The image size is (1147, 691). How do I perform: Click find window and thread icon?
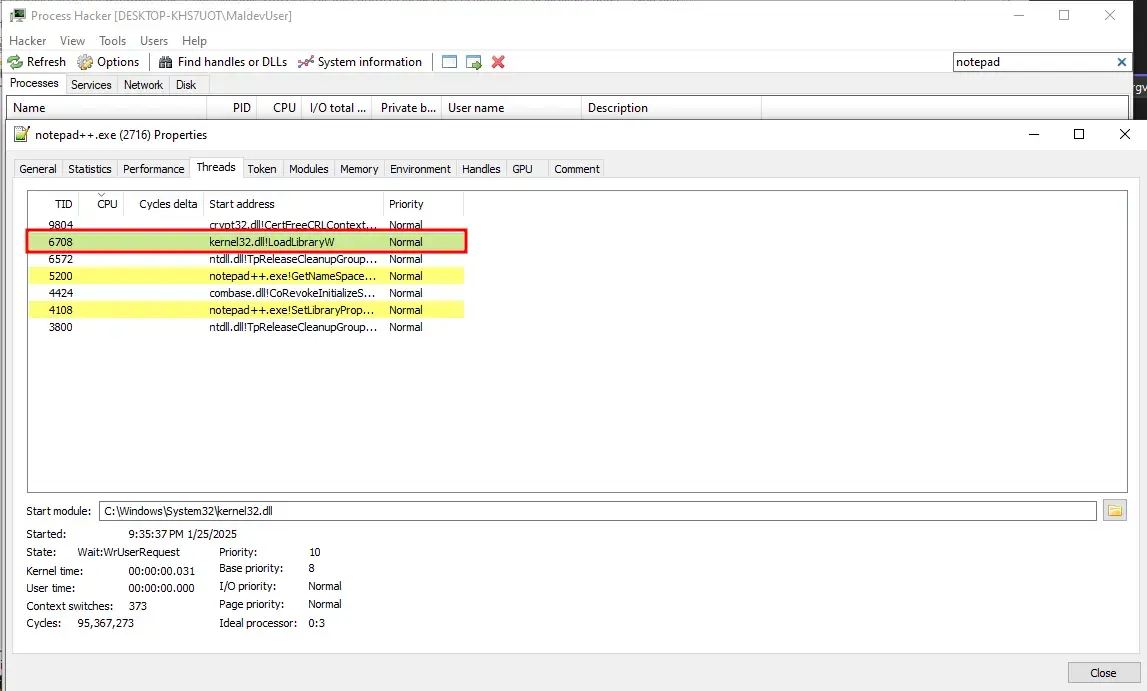click(x=474, y=62)
